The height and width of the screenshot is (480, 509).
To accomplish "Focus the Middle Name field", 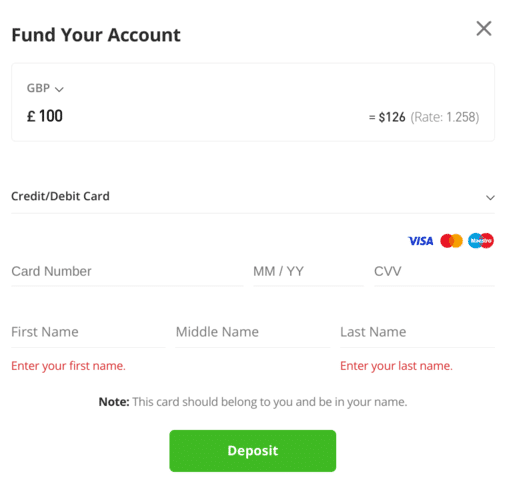I will pyautogui.click(x=253, y=333).
